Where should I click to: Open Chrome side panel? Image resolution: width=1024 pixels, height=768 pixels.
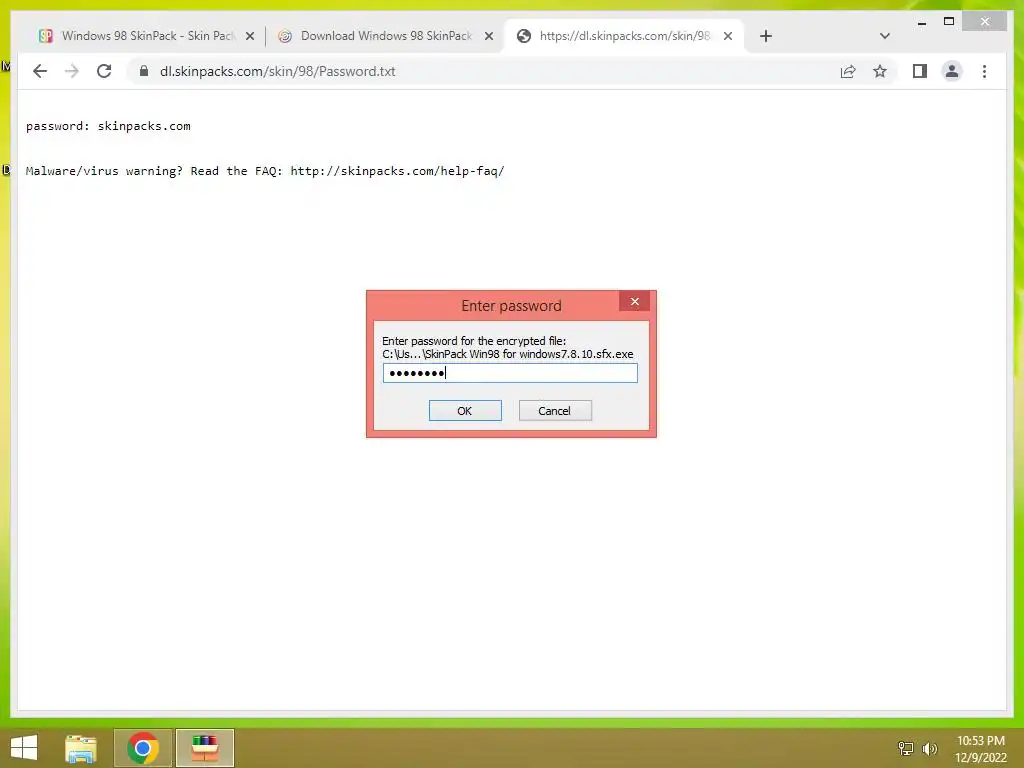pyautogui.click(x=920, y=71)
